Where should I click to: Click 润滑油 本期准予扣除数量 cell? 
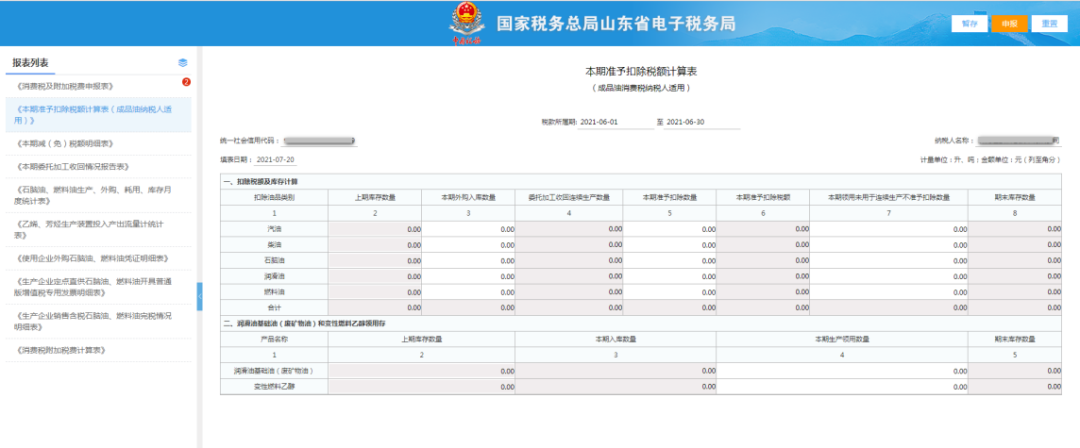(x=669, y=276)
